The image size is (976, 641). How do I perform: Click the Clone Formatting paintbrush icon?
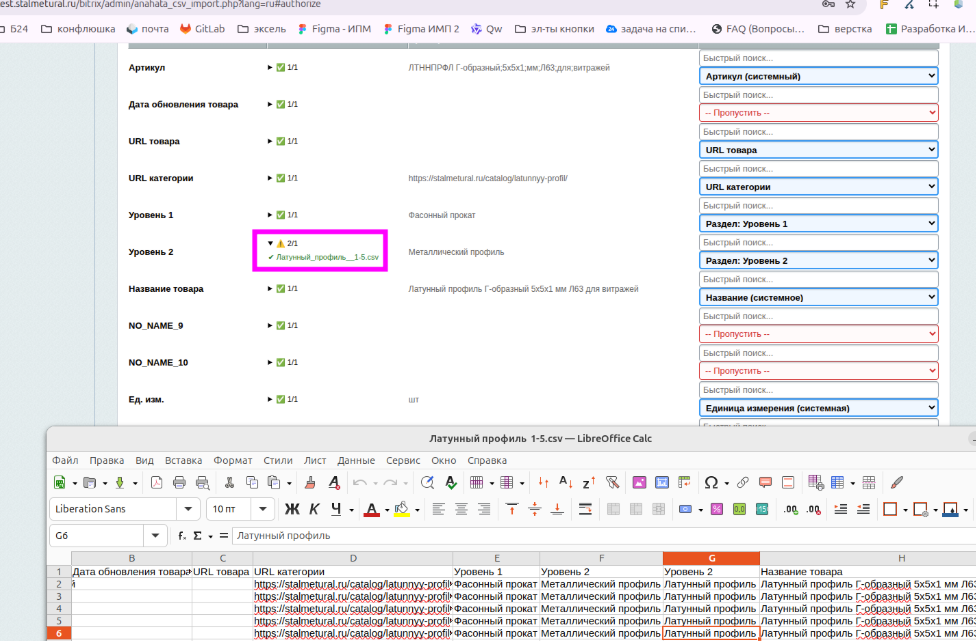click(x=309, y=483)
